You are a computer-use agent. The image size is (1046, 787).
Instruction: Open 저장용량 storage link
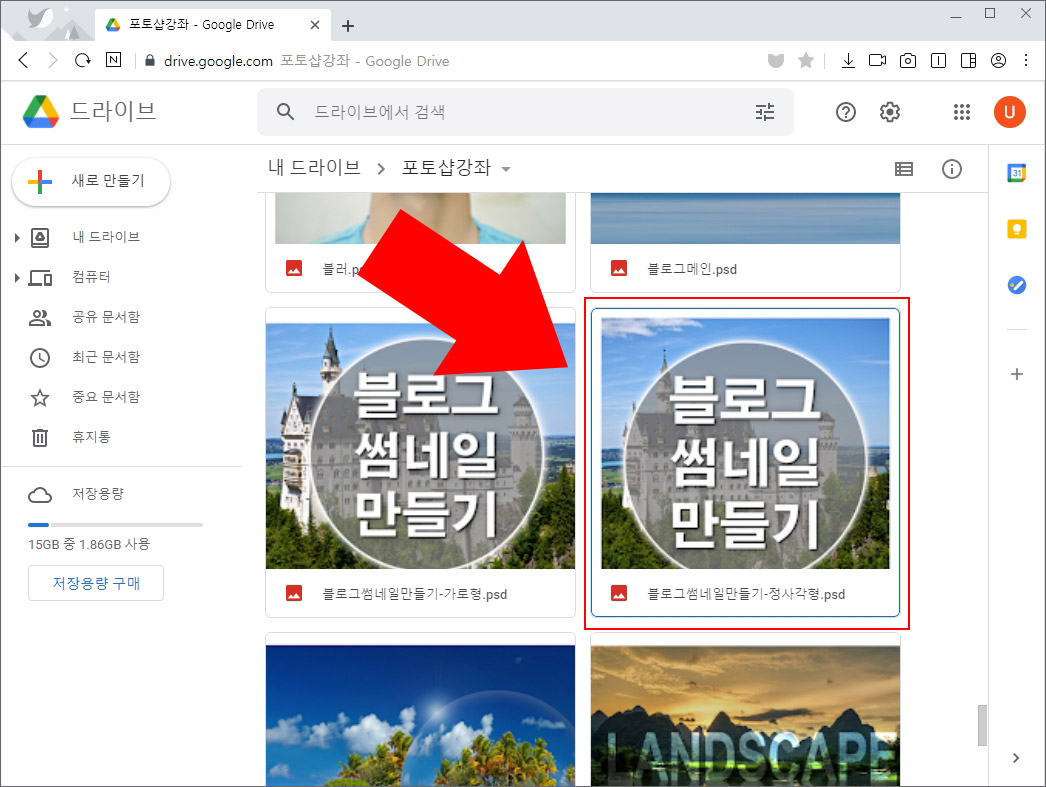tap(97, 494)
